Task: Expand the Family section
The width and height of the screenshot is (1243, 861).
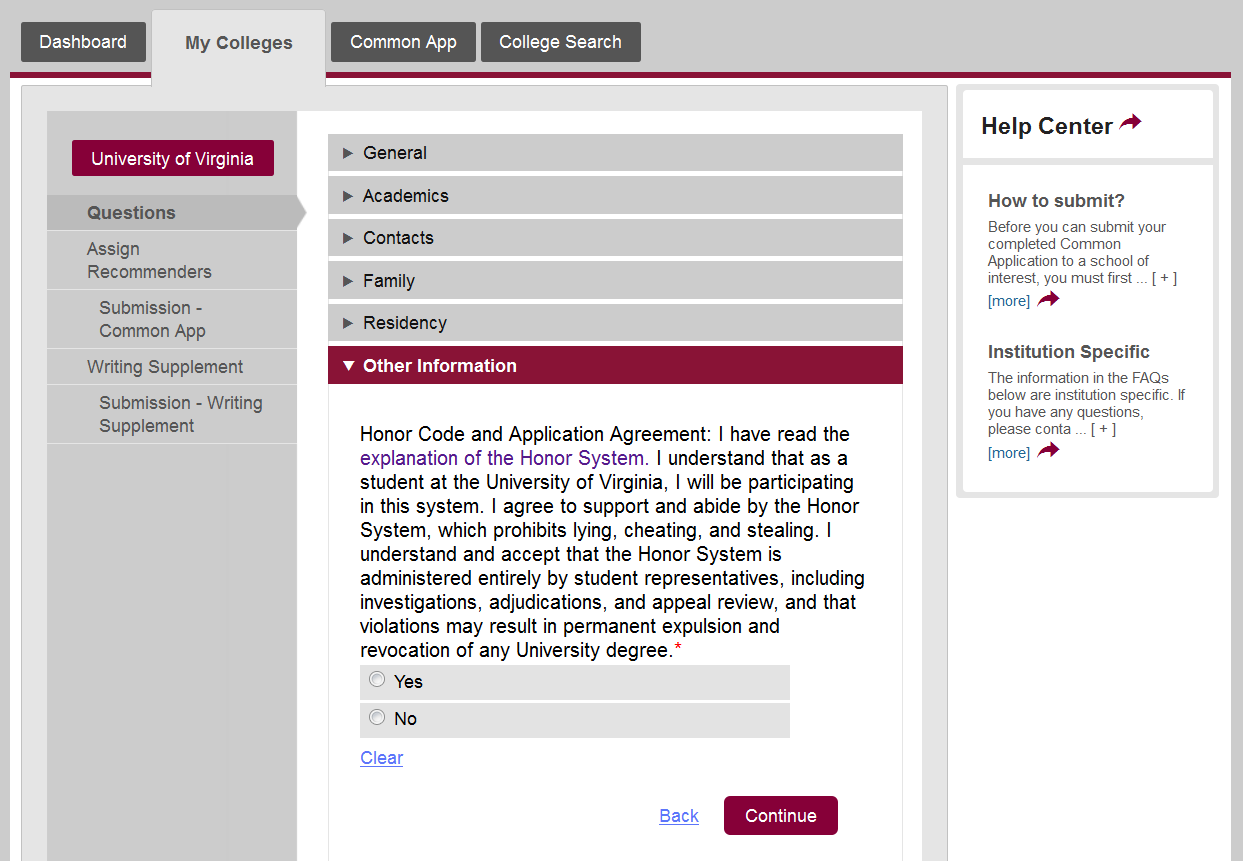Action: pyautogui.click(x=615, y=281)
